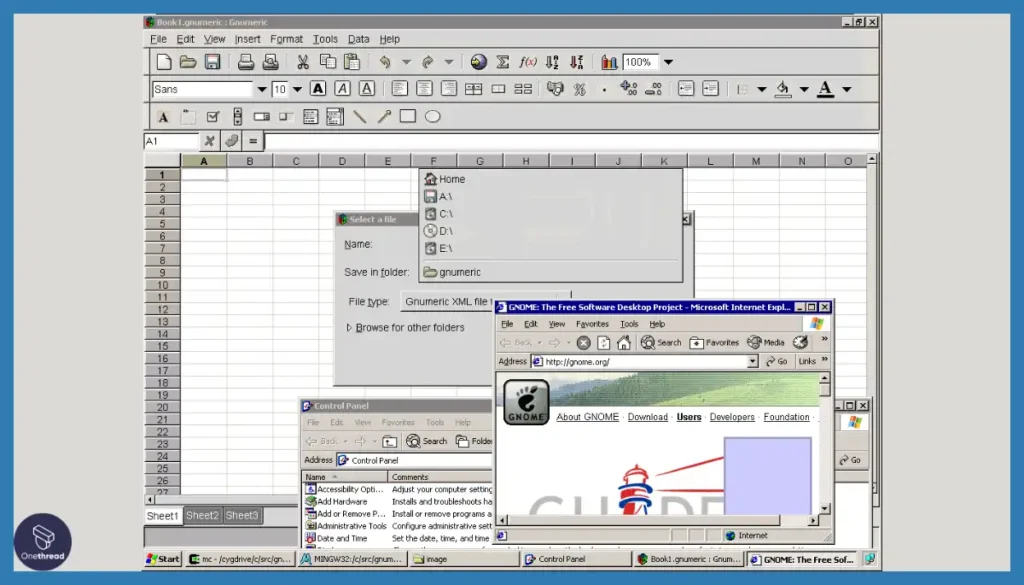Insert a checkbox object from the object toolbar
This screenshot has height=585, width=1024.
point(212,117)
